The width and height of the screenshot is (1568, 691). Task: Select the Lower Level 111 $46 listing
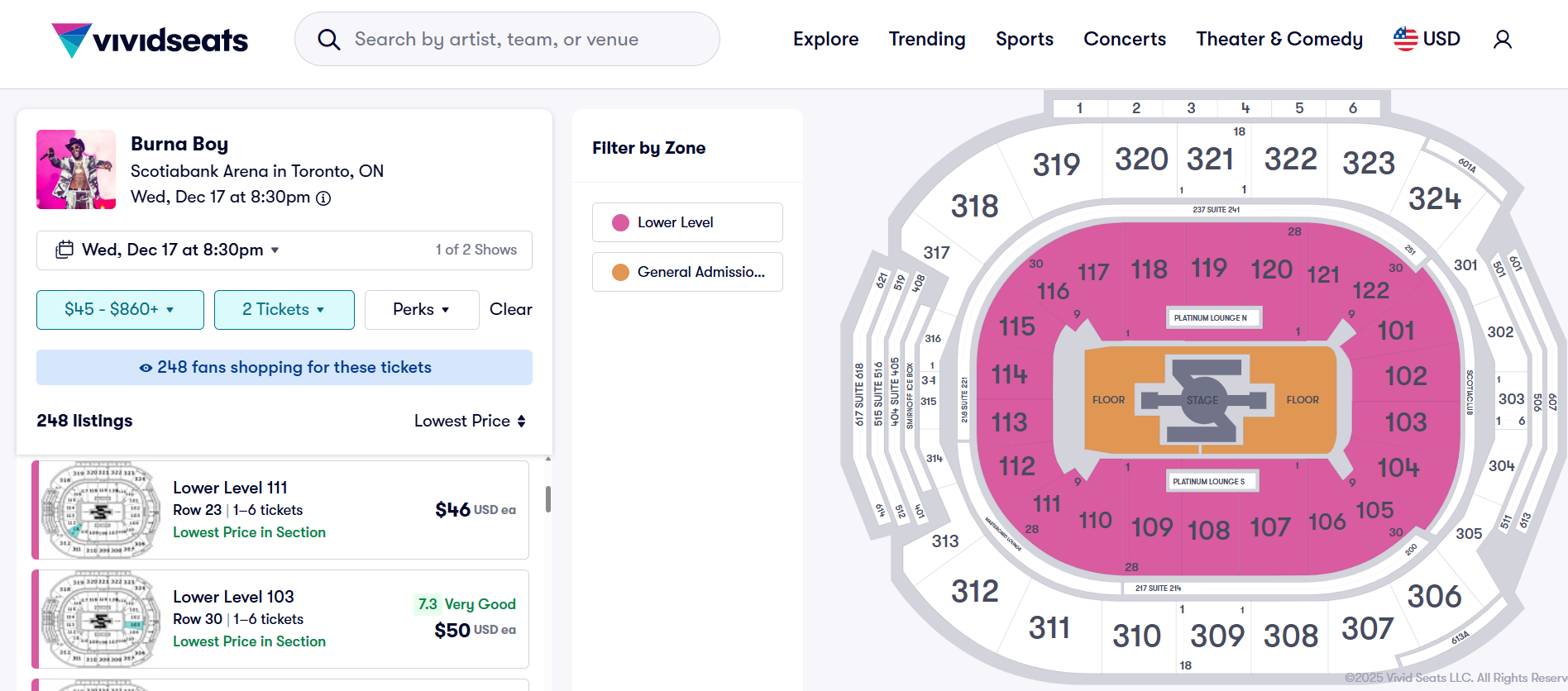point(280,510)
